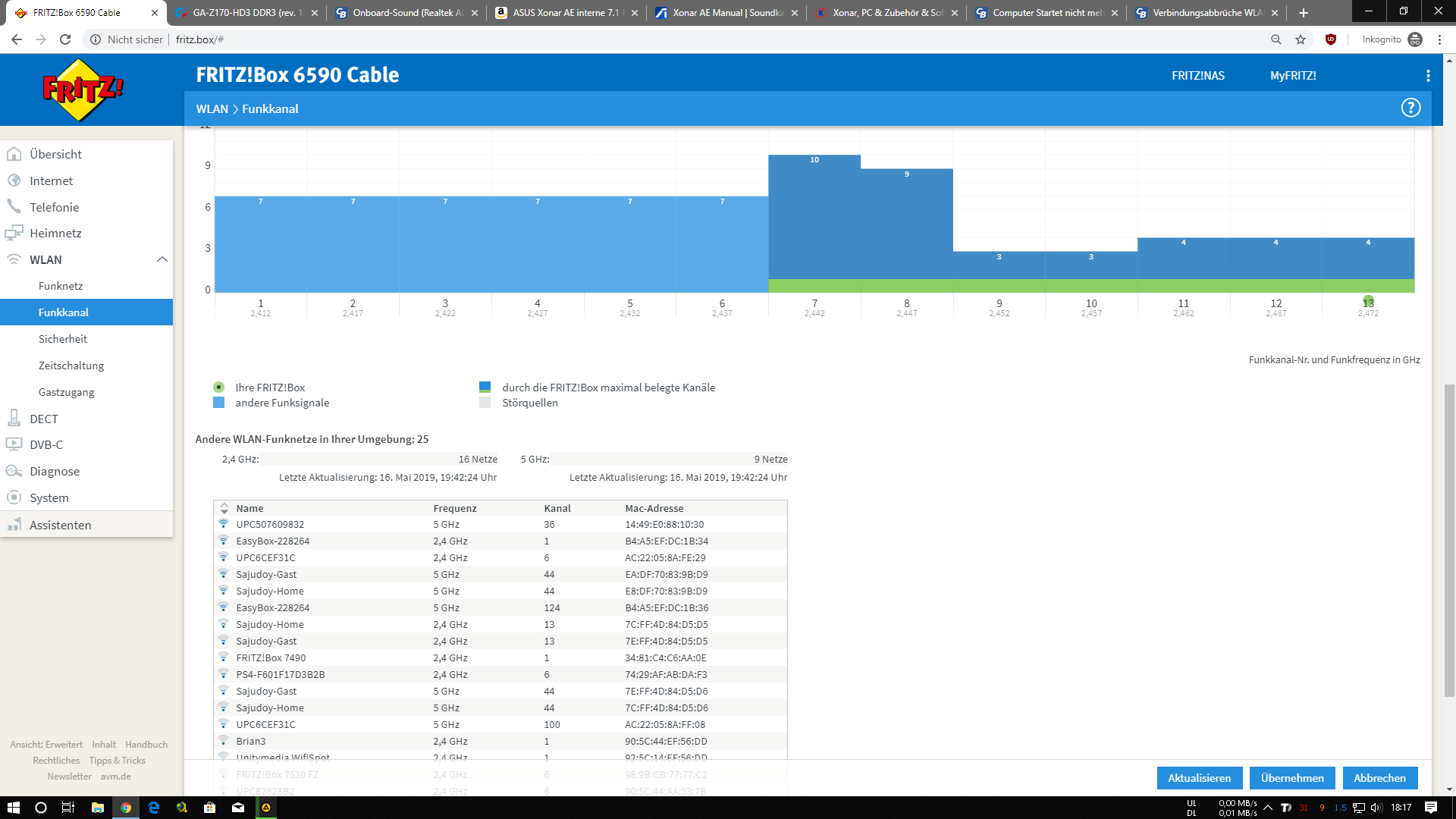Click the Störquellen grey legend swatch
The width and height of the screenshot is (1456, 819).
coord(485,402)
